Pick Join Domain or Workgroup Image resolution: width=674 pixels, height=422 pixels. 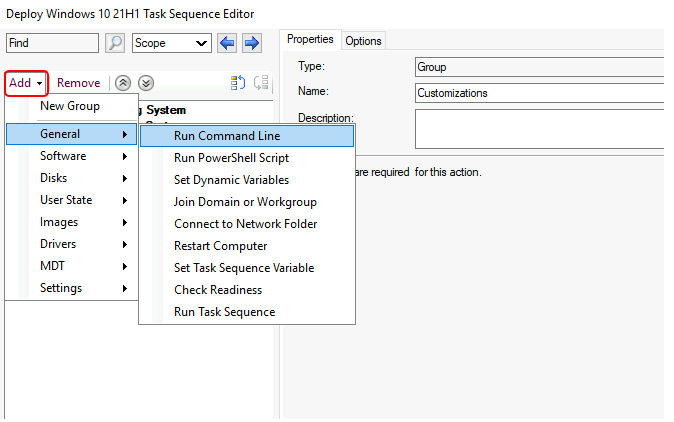[x=247, y=202]
